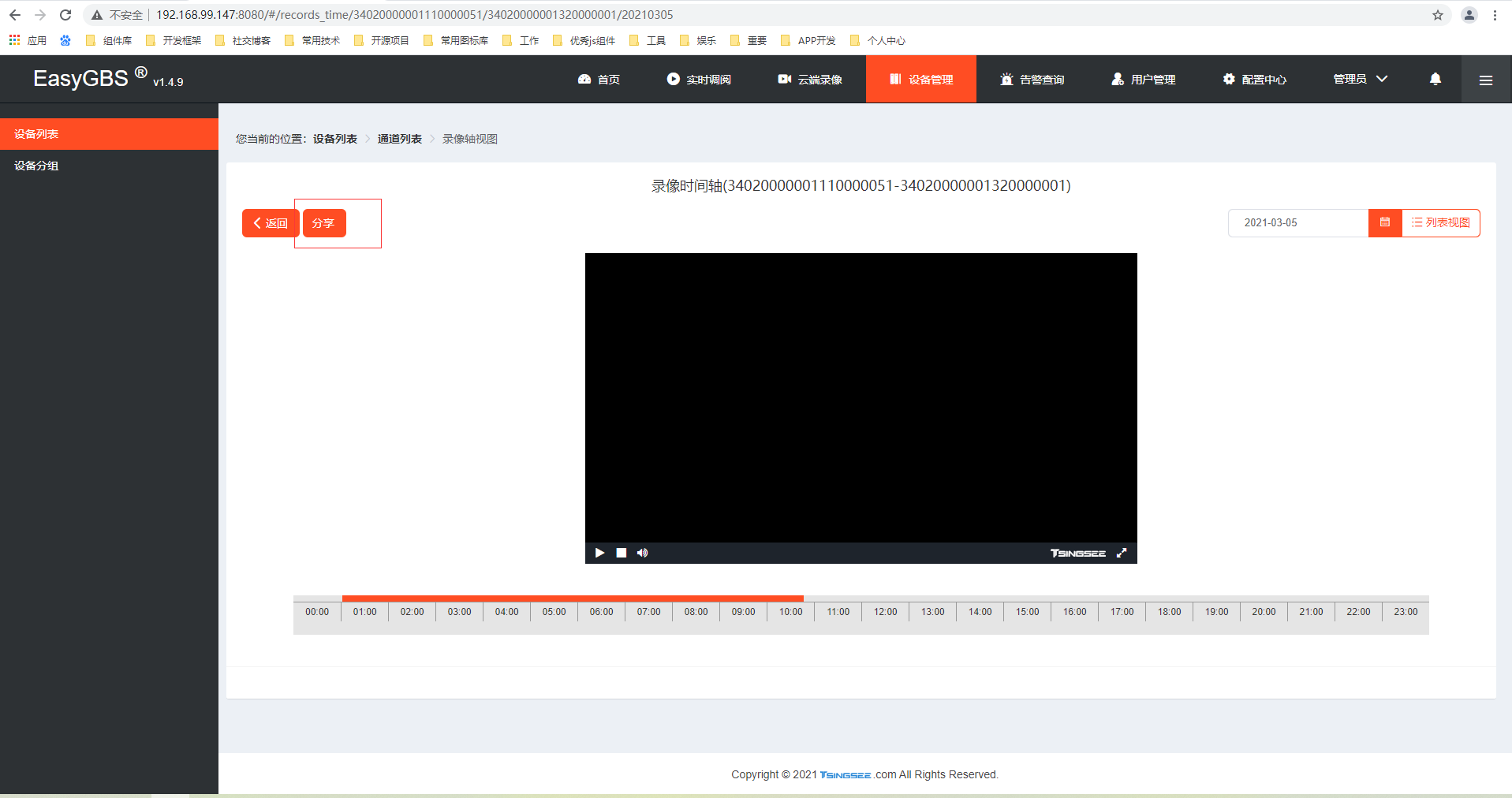This screenshot has height=798, width=1512.
Task: Seek timeline to 20:00
Action: point(1264,612)
